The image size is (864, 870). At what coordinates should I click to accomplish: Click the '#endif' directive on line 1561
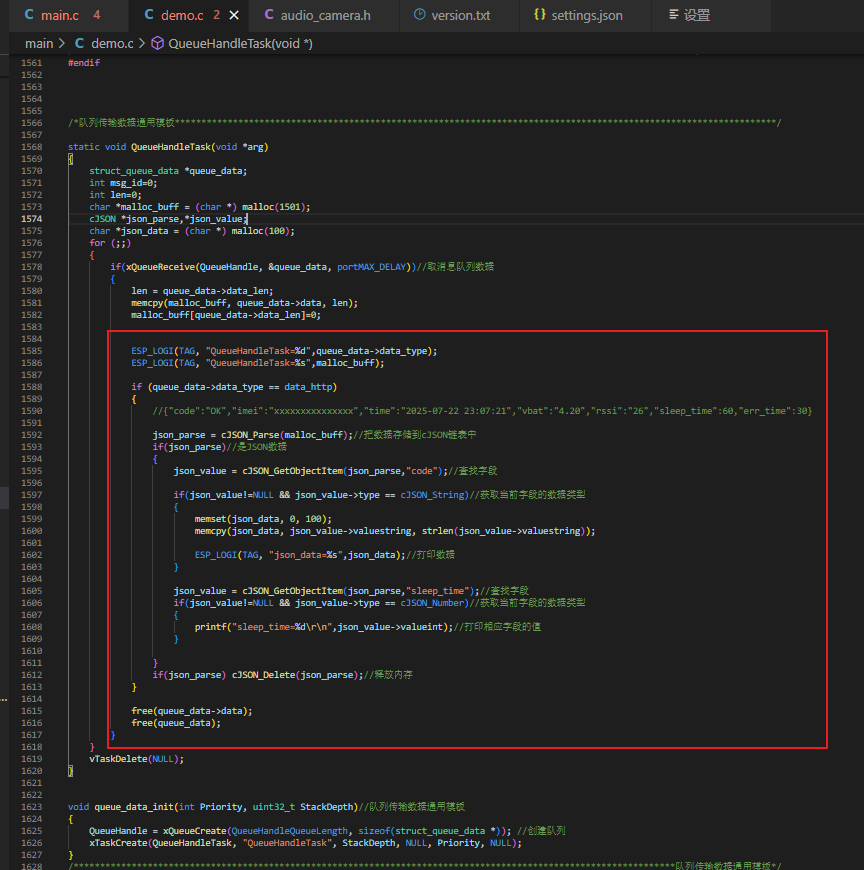point(84,63)
